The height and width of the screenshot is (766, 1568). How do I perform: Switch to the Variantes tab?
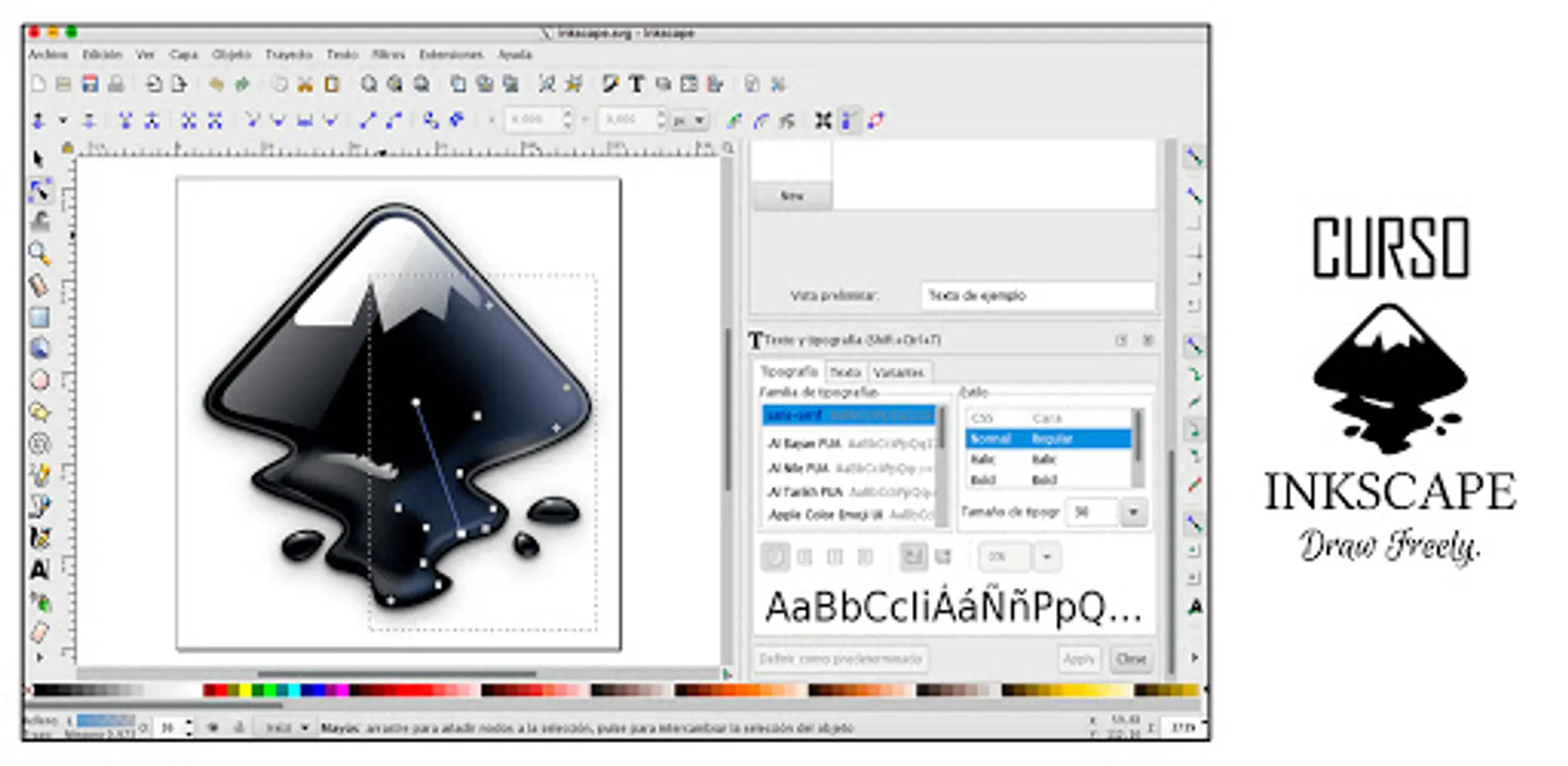[x=898, y=372]
